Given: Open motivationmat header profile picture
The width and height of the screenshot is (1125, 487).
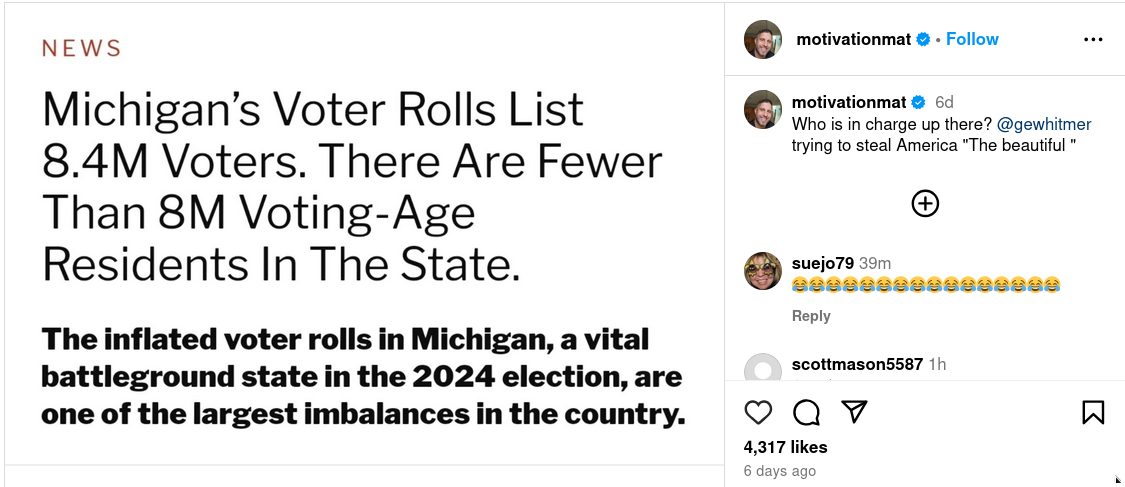Looking at the screenshot, I should (763, 40).
